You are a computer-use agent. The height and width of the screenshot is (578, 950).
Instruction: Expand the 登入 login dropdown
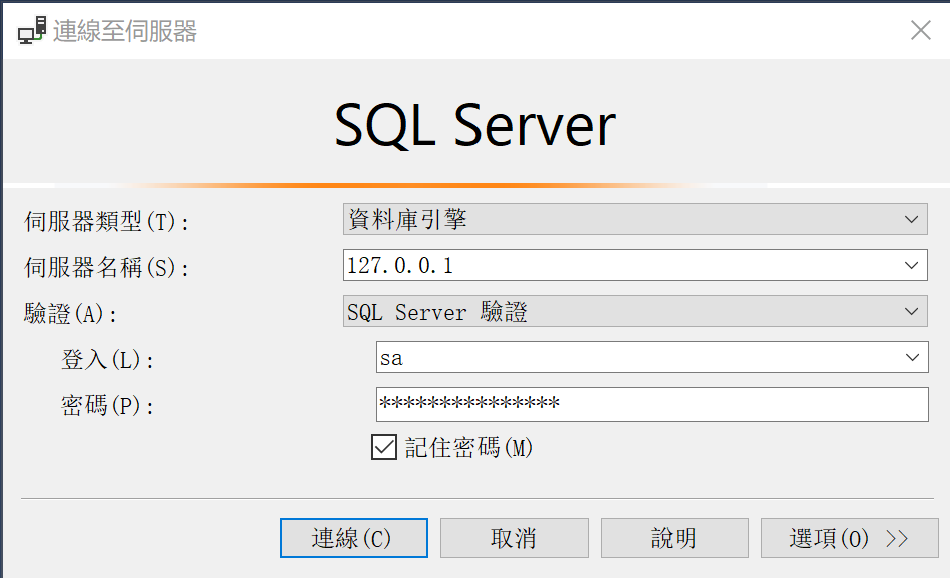click(911, 358)
